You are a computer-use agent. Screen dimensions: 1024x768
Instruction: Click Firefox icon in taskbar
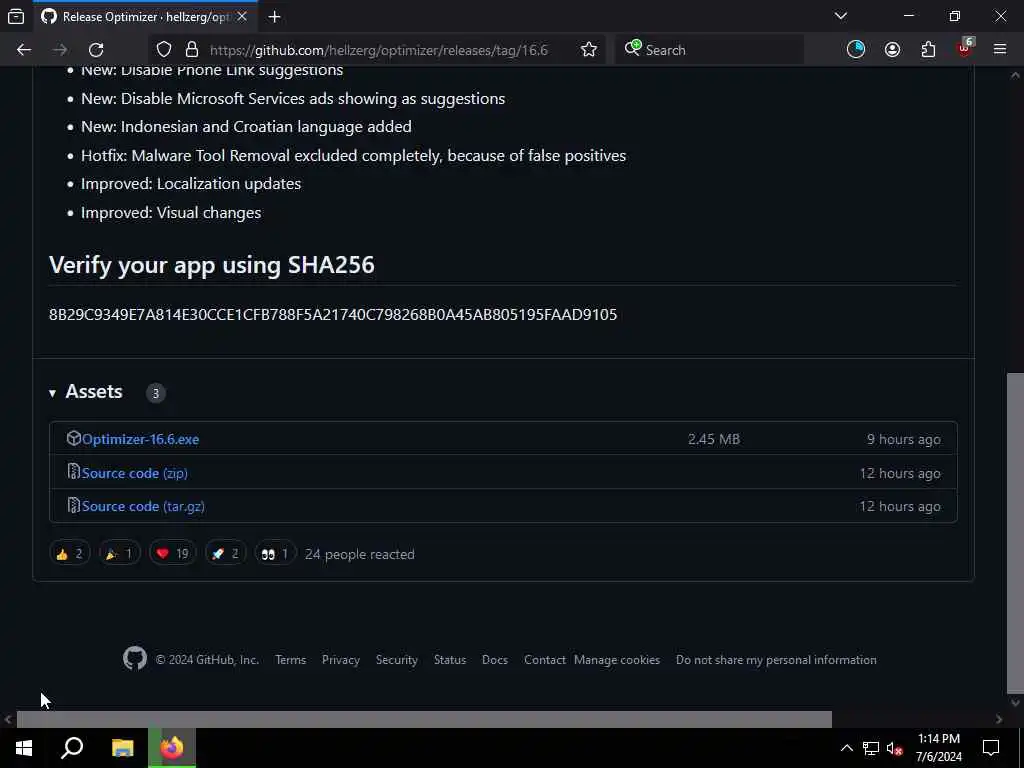[172, 748]
